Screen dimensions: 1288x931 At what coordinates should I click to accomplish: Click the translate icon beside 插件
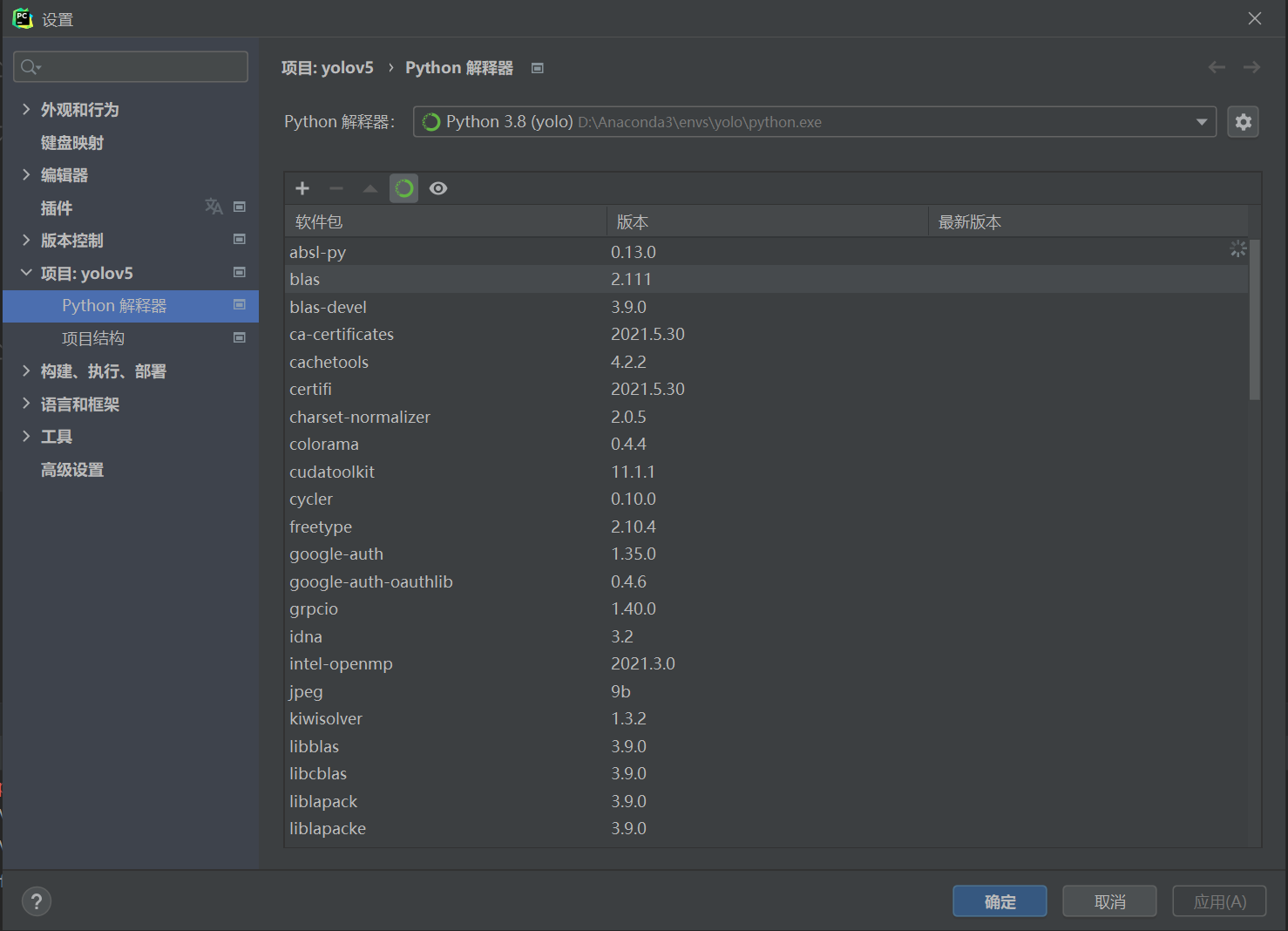tap(214, 207)
